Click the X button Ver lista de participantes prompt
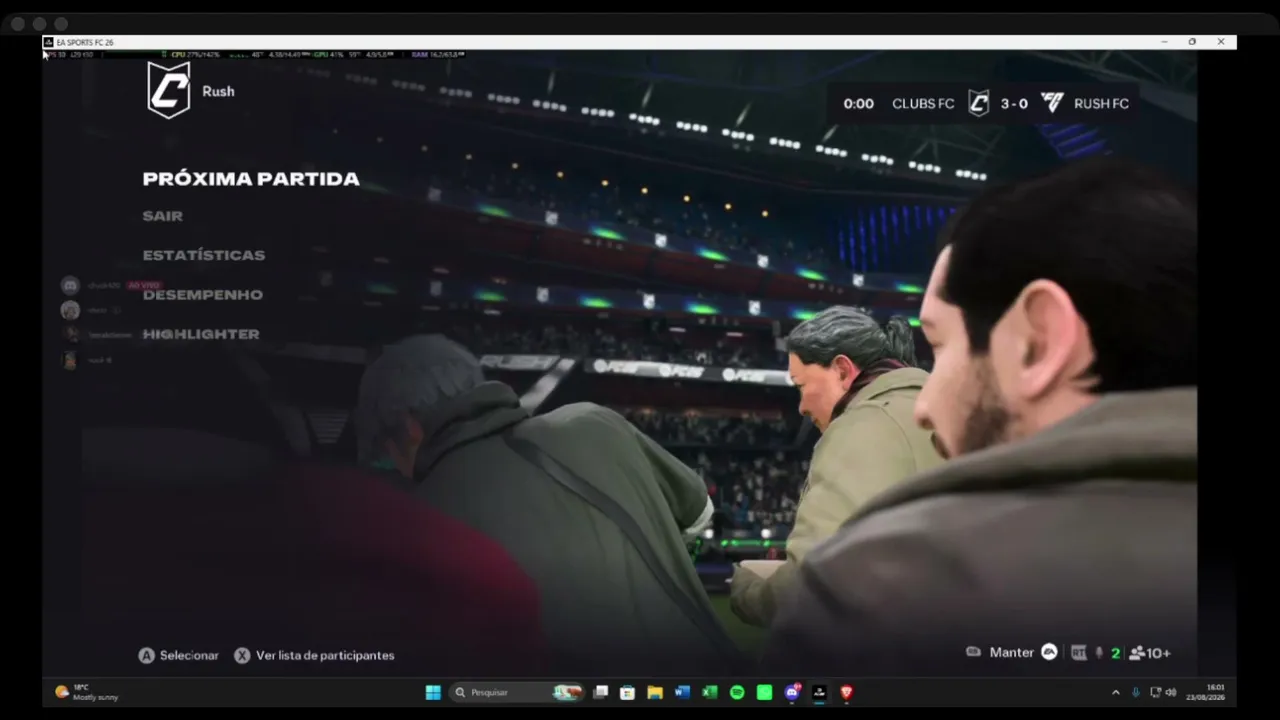Image resolution: width=1280 pixels, height=720 pixels. (x=314, y=655)
